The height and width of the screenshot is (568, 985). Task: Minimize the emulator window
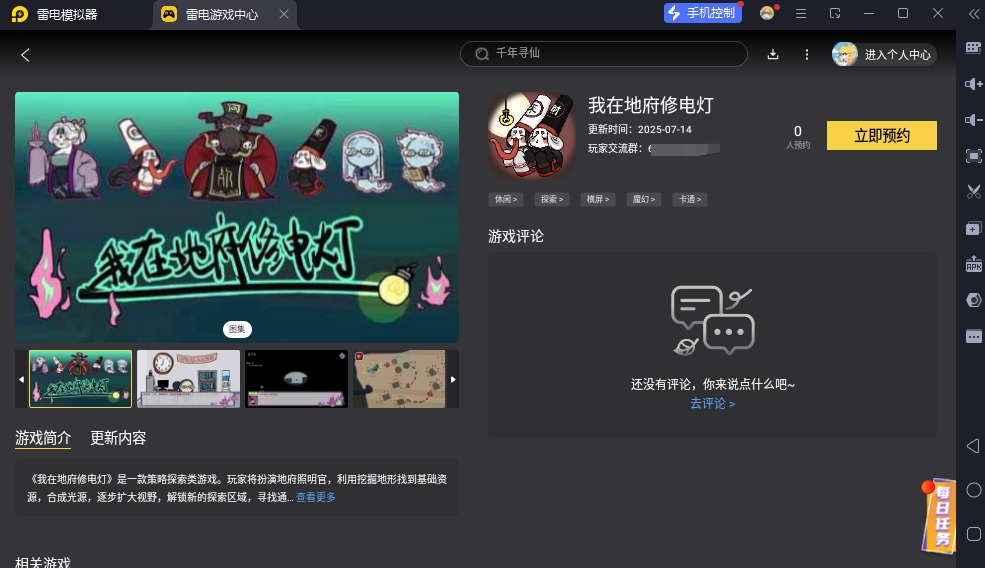(869, 13)
